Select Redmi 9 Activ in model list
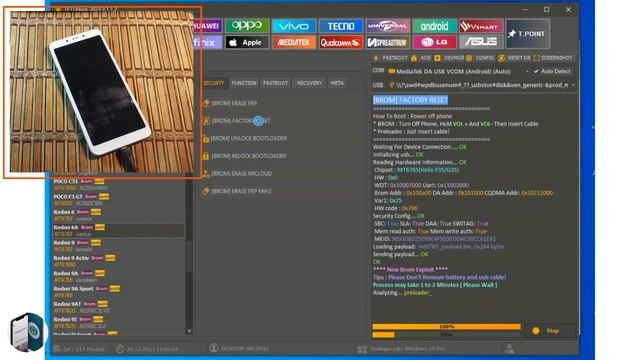 pos(118,261)
